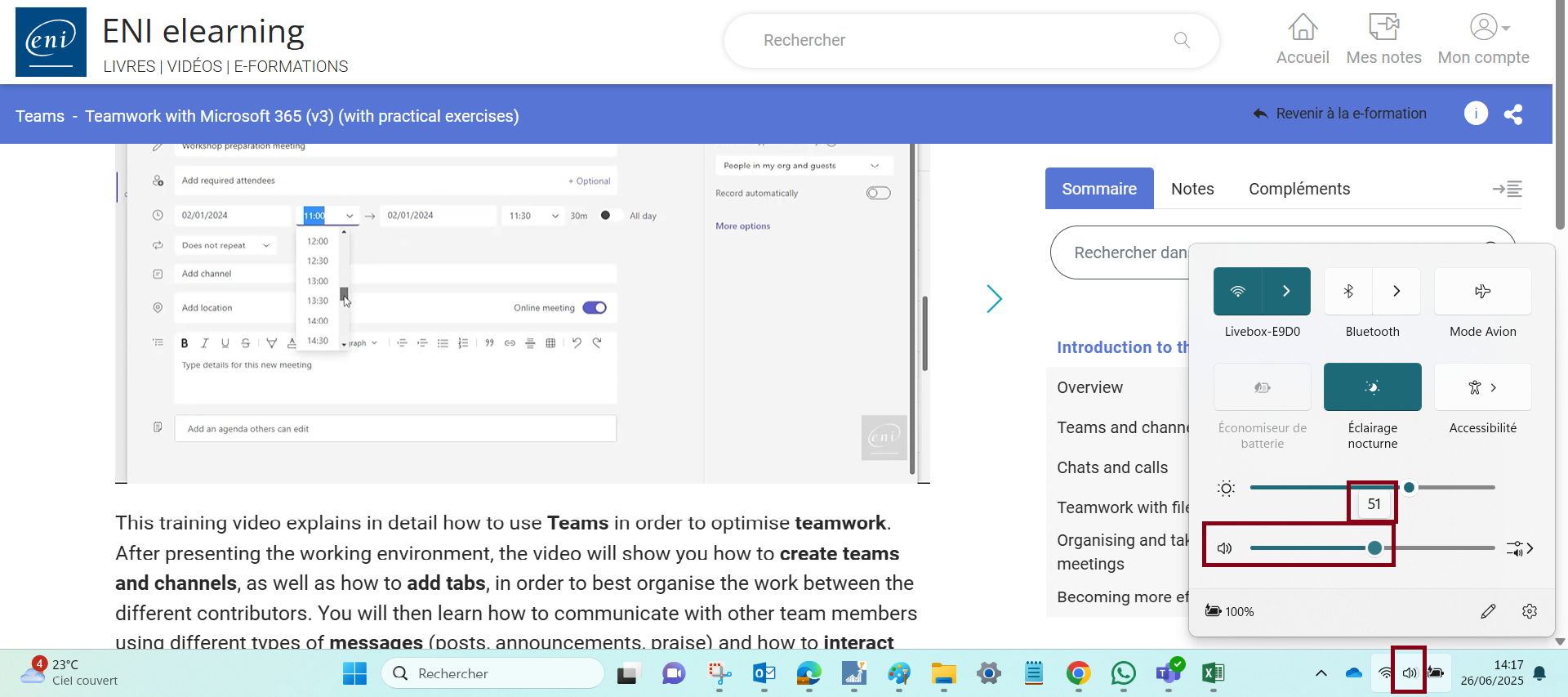Click the mute speaker icon beside volume slider
This screenshot has height=697, width=1568.
(1224, 548)
